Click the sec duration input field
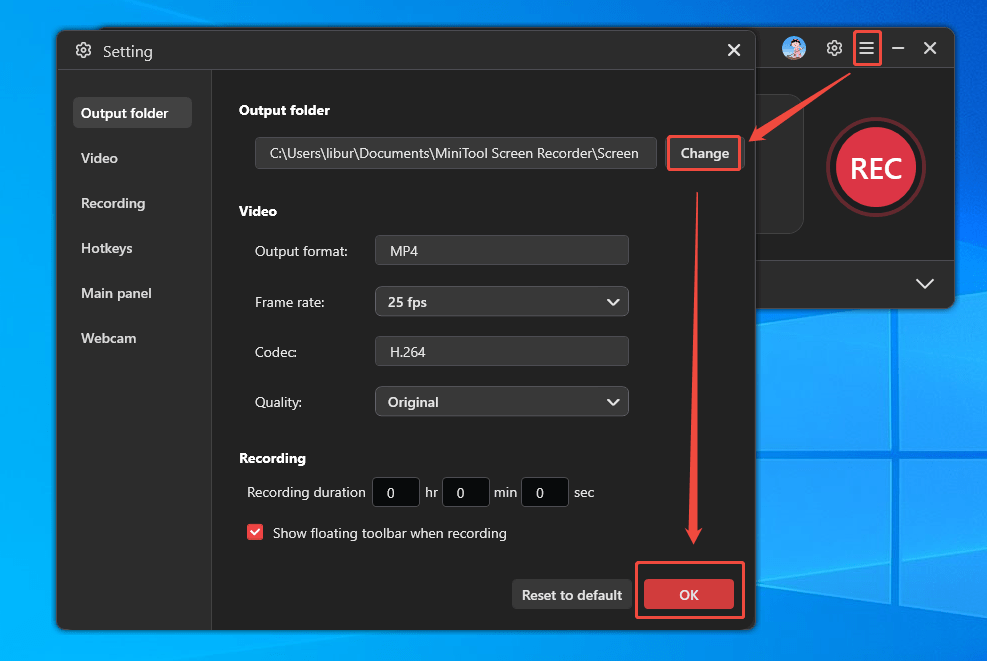 point(544,492)
